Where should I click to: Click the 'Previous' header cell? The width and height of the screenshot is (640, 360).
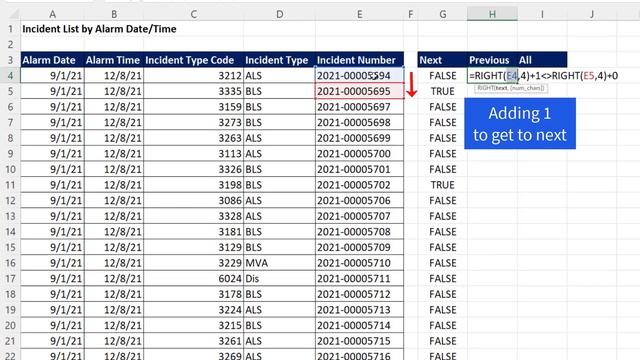492,60
